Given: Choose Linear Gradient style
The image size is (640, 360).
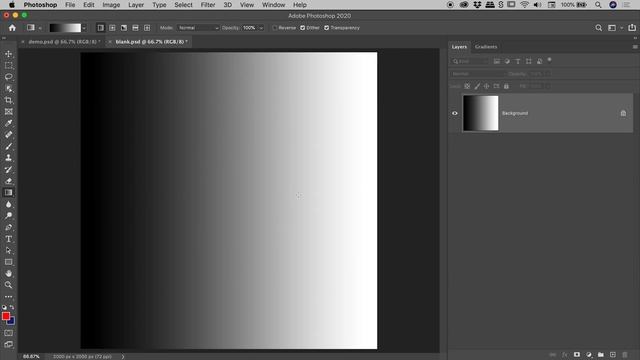Looking at the screenshot, I should [100, 28].
